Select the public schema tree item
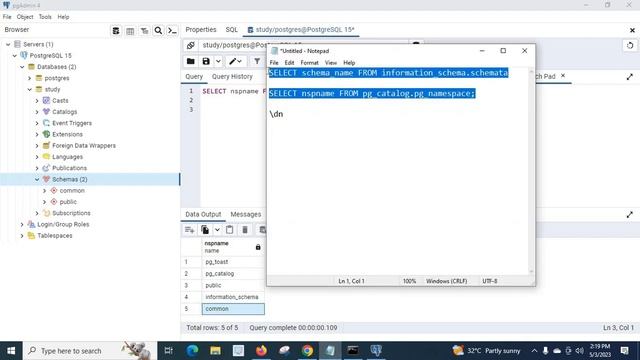The height and width of the screenshot is (360, 640). click(x=68, y=202)
